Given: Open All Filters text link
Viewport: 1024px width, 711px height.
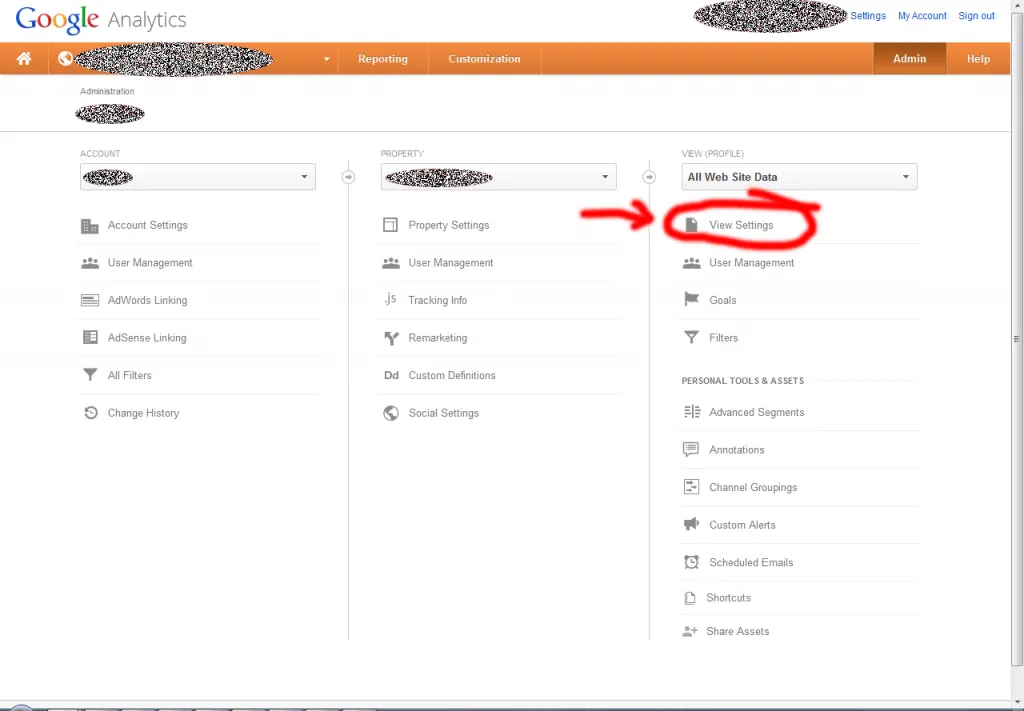Looking at the screenshot, I should coord(129,375).
